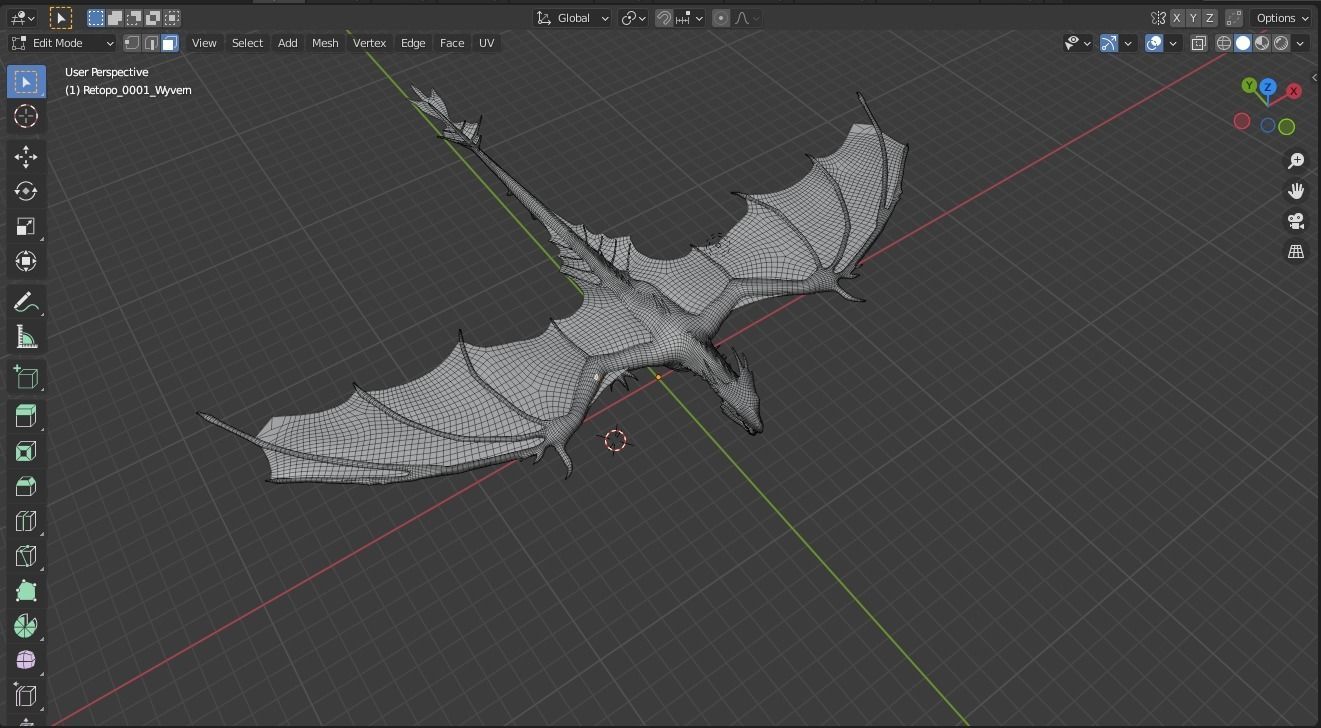Set selection mode to Invert
Viewport: 1321px width, 728px height.
point(153,18)
